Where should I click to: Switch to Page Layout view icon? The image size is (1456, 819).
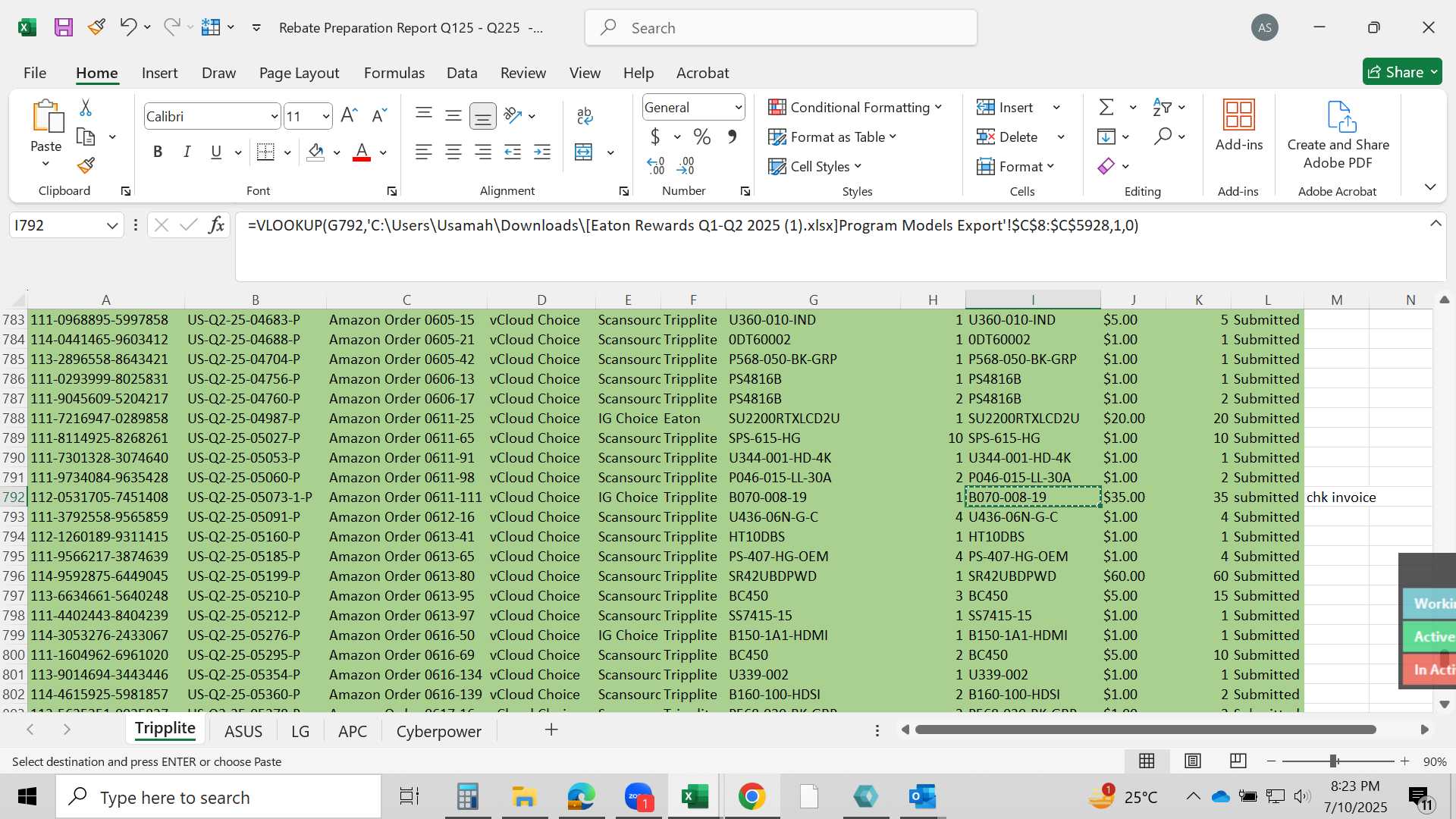1193,761
